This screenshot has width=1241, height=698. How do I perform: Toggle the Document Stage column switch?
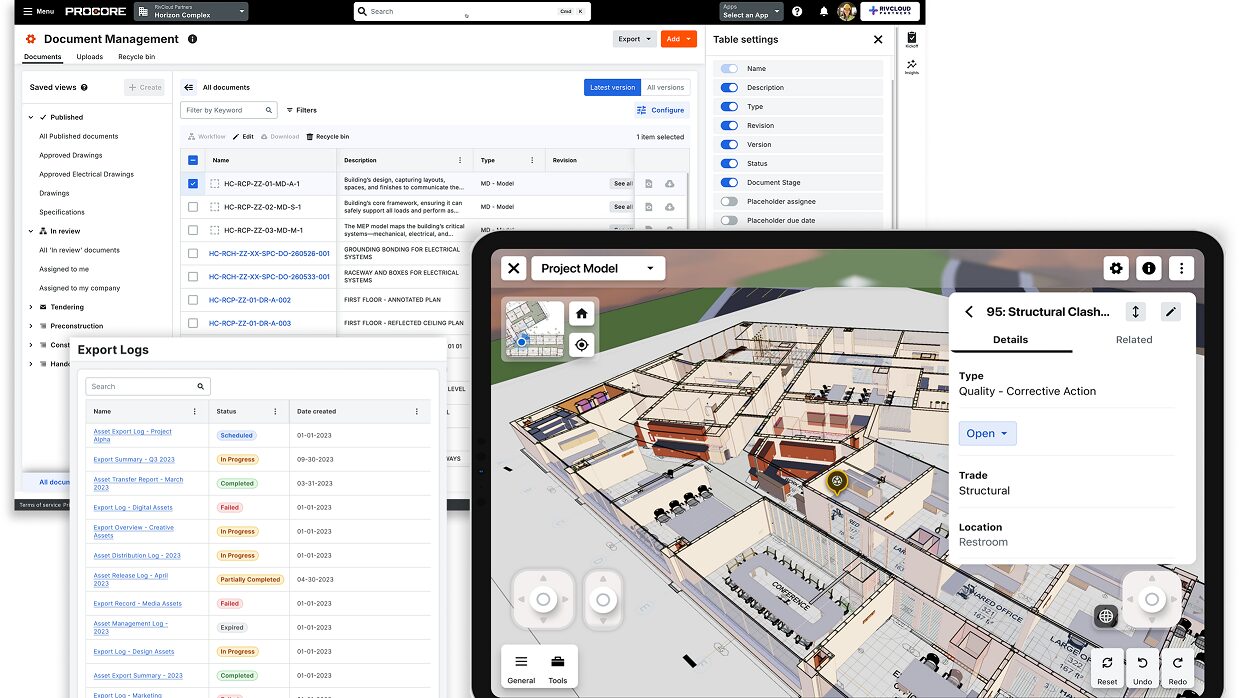(x=729, y=183)
